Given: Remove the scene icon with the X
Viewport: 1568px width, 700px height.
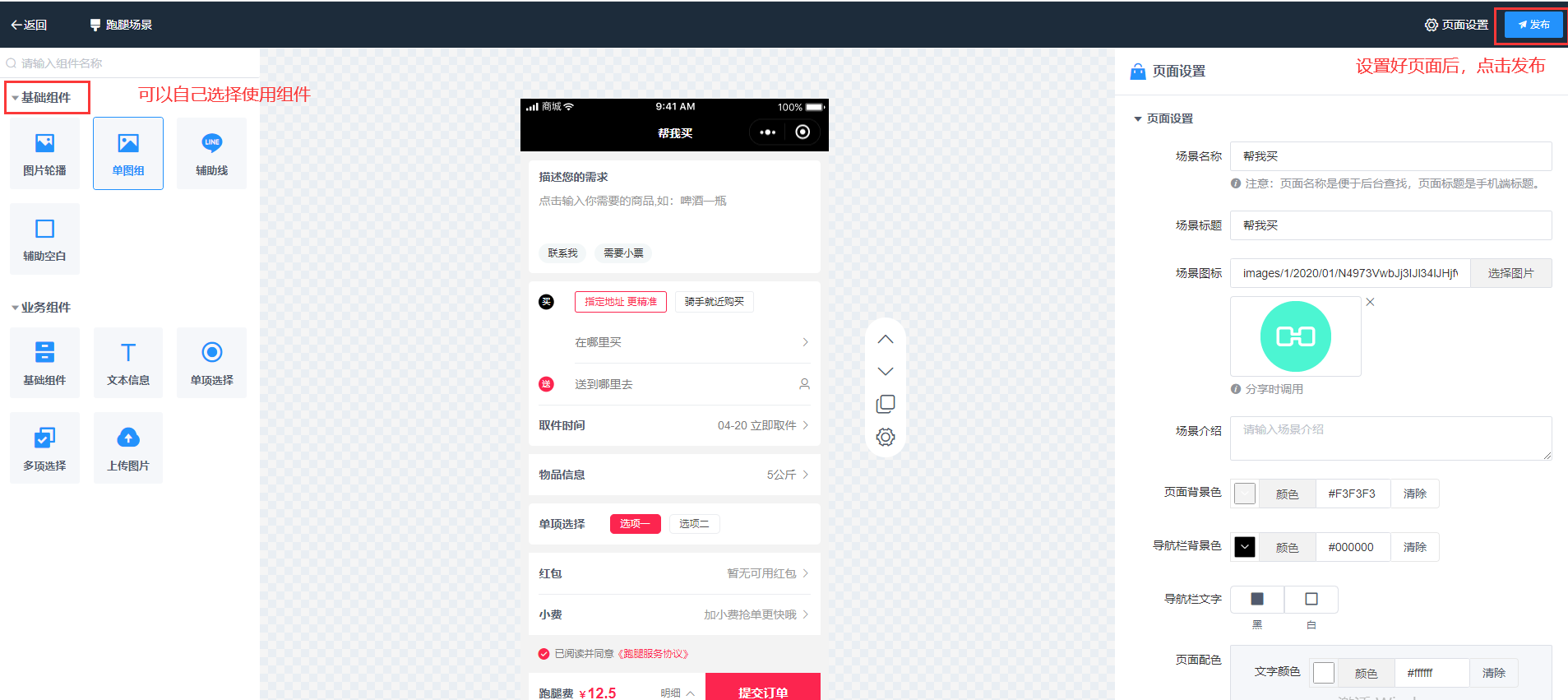Looking at the screenshot, I should click(1370, 302).
